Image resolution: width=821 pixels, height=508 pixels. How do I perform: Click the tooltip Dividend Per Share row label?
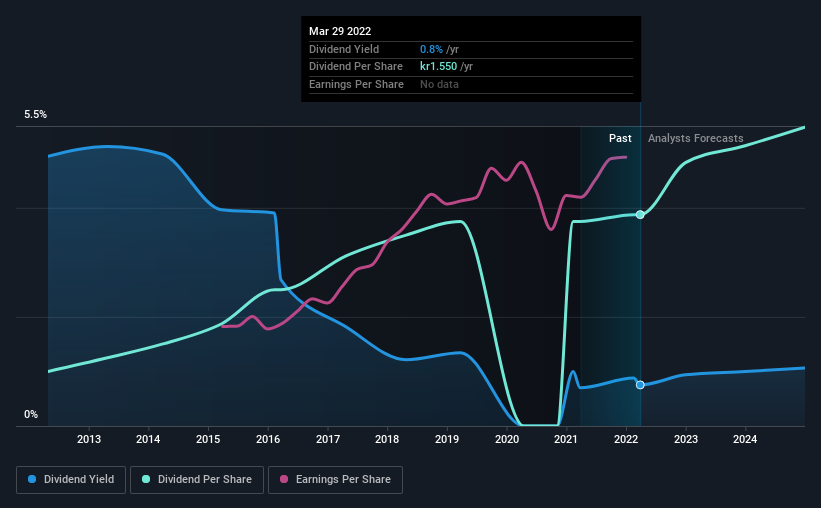point(356,67)
